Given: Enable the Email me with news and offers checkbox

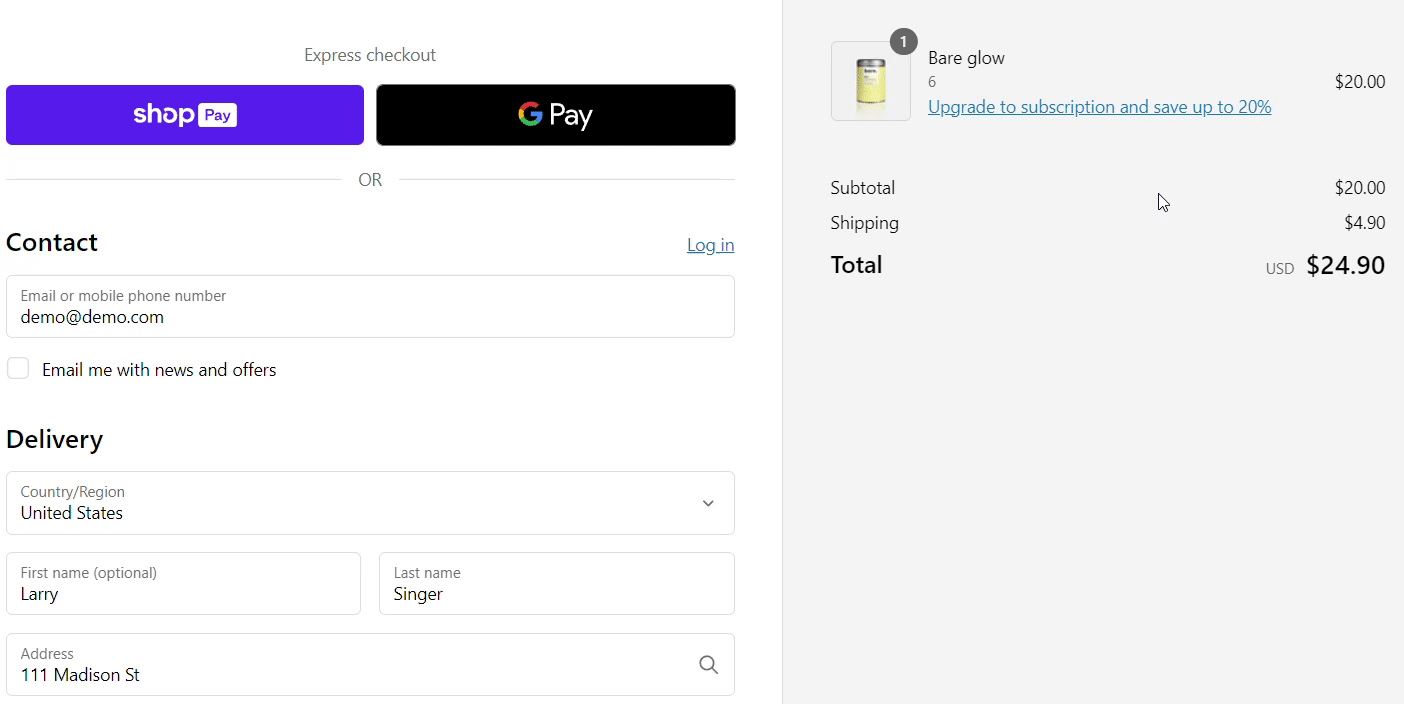Looking at the screenshot, I should [18, 368].
